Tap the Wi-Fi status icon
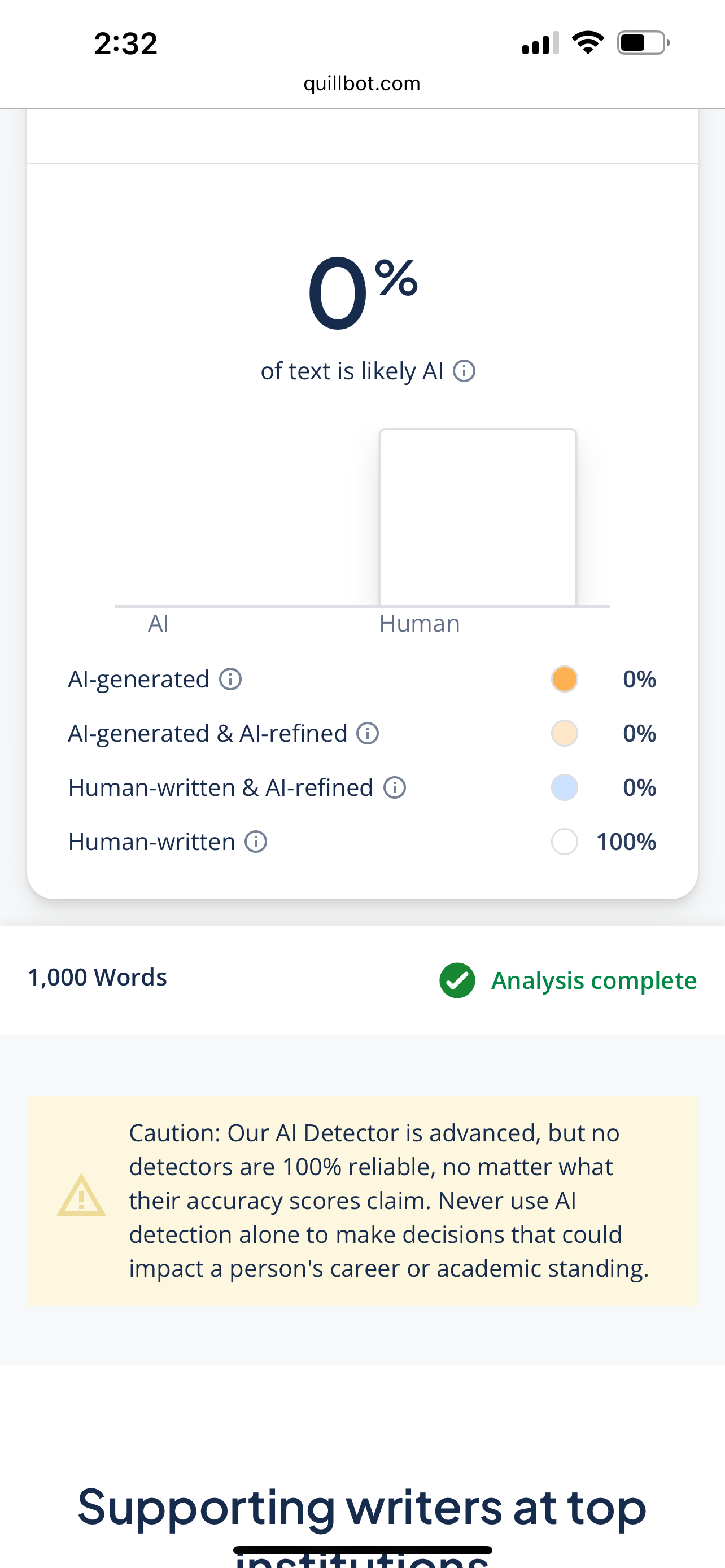The image size is (725, 1568). tap(587, 42)
